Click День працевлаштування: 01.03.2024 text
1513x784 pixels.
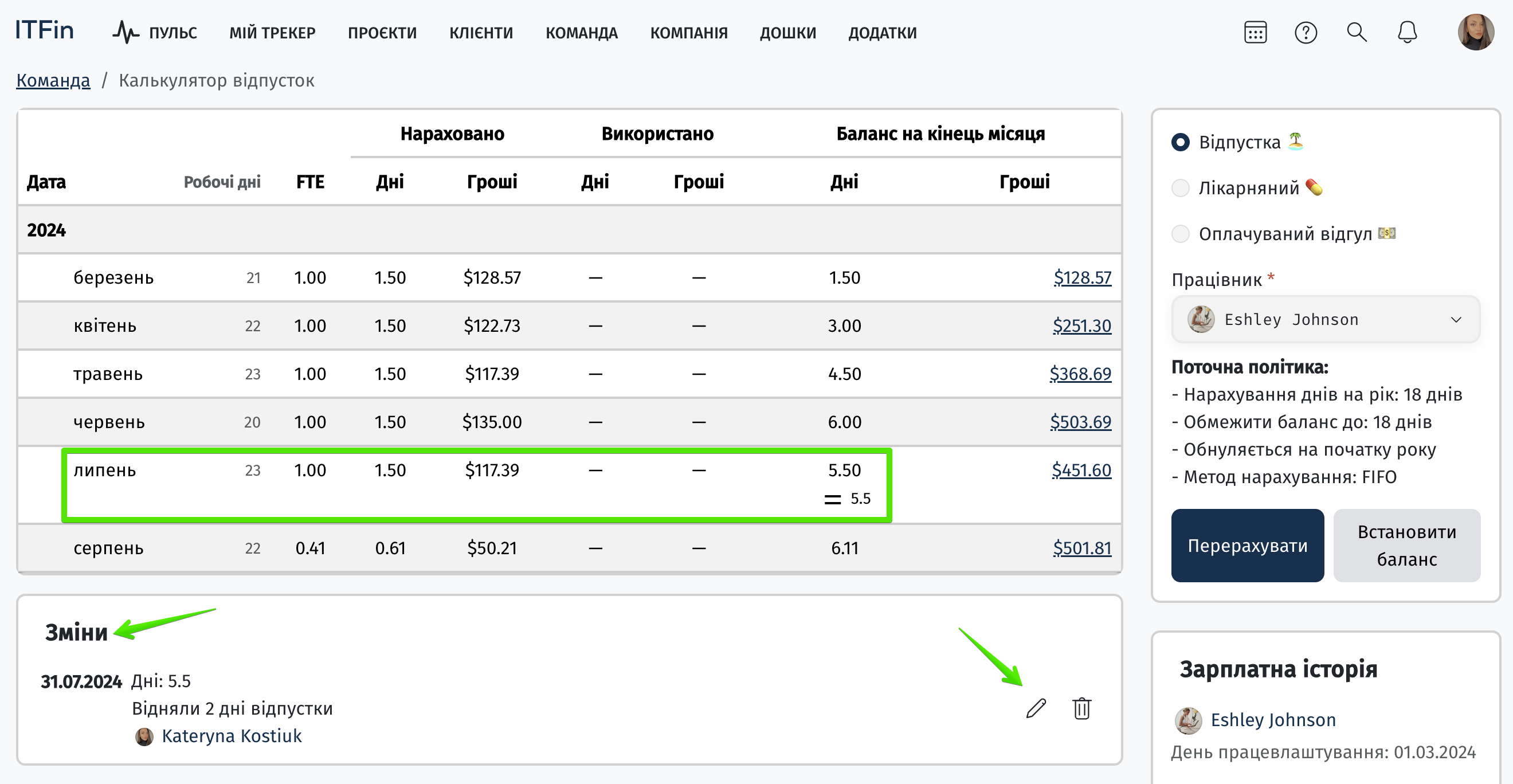(1323, 752)
